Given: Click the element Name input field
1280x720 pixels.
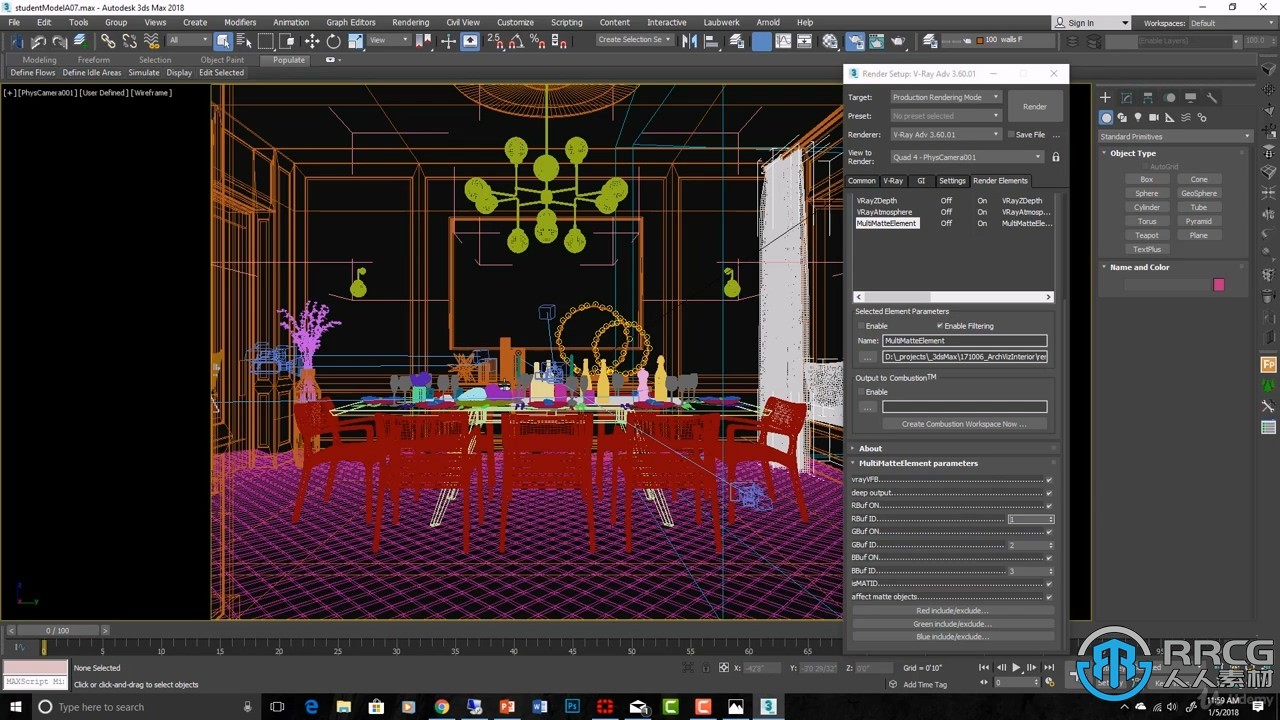Looking at the screenshot, I should (964, 341).
